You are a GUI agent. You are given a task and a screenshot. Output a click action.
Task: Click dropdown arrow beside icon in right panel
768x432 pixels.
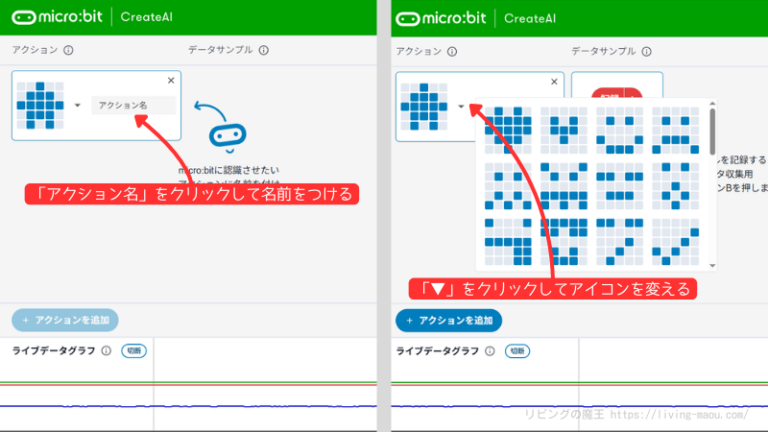[461, 105]
